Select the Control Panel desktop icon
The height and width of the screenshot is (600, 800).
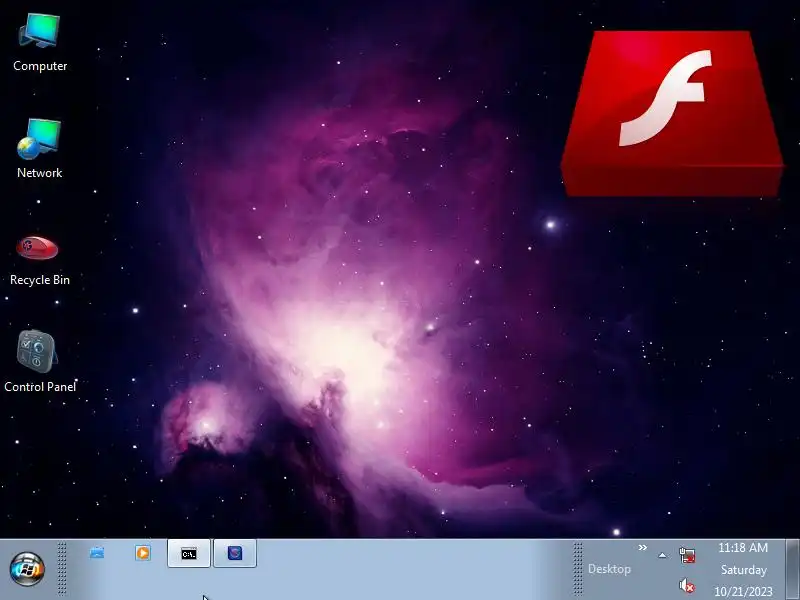pyautogui.click(x=40, y=361)
